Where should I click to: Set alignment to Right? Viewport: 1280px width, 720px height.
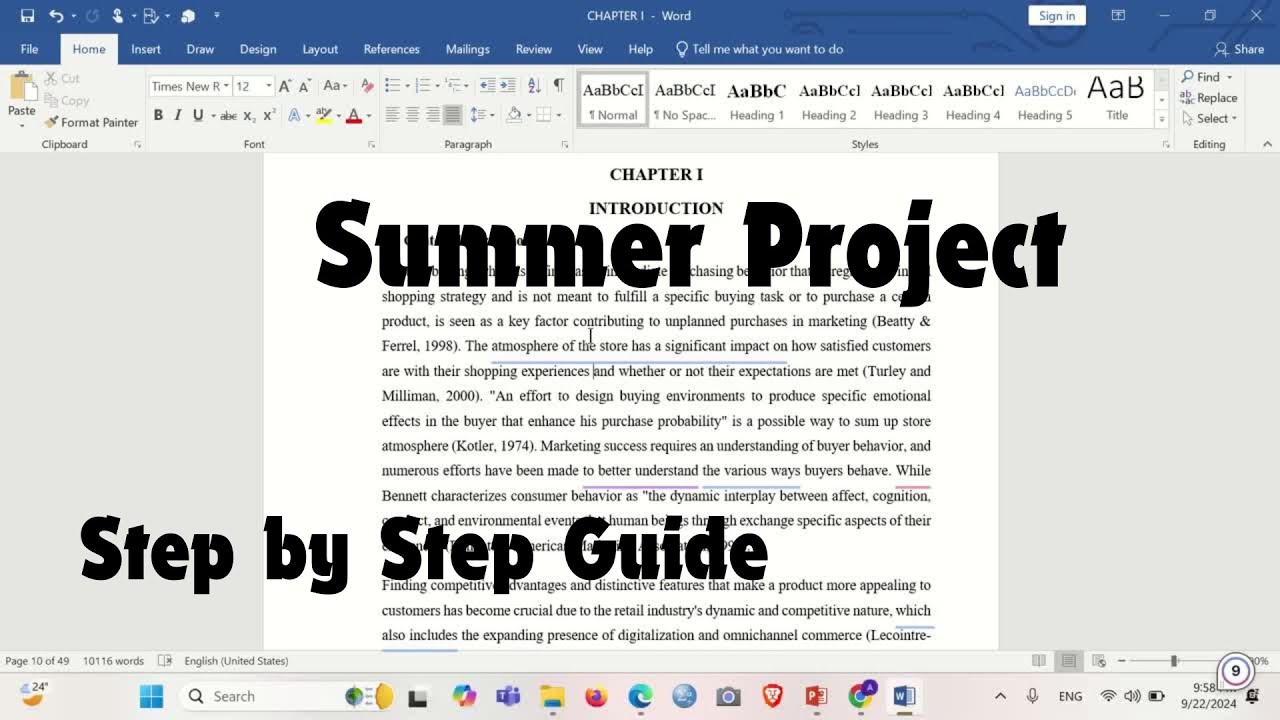[x=433, y=116]
